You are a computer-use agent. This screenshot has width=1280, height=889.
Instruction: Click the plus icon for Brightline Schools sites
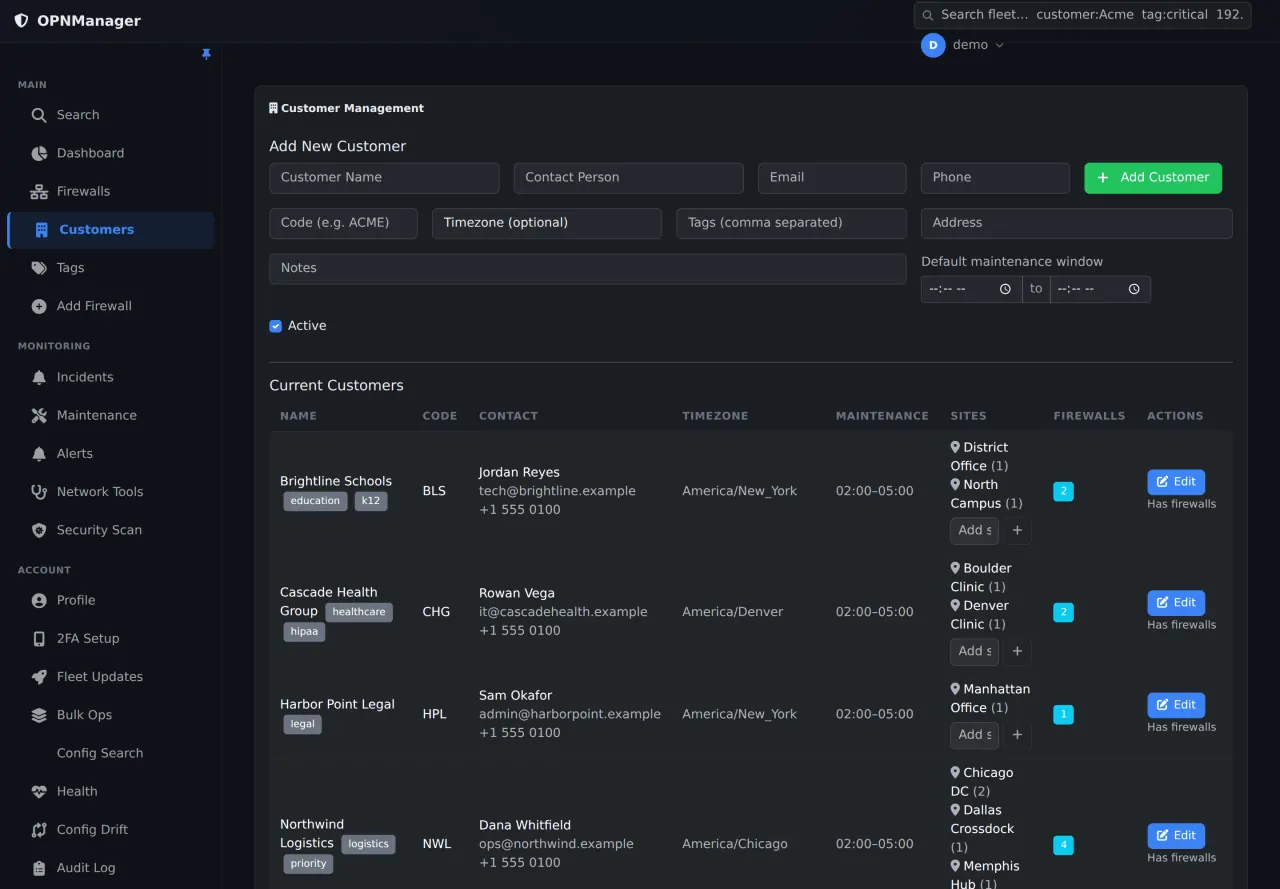[1017, 531]
